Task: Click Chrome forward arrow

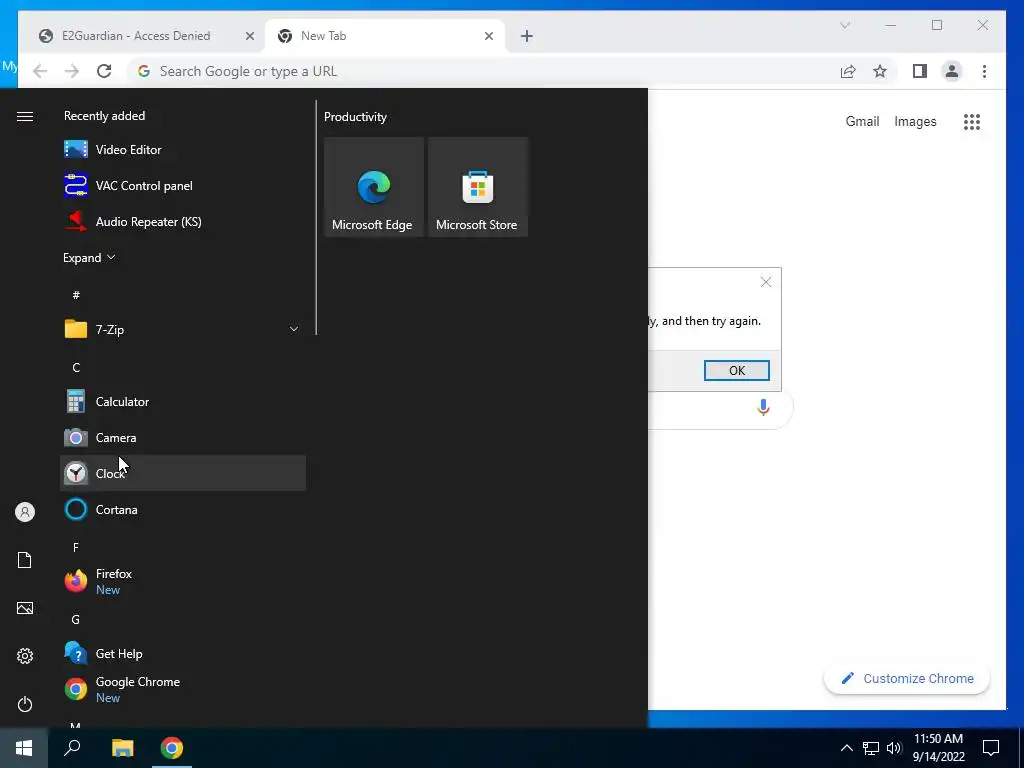Action: coord(72,71)
